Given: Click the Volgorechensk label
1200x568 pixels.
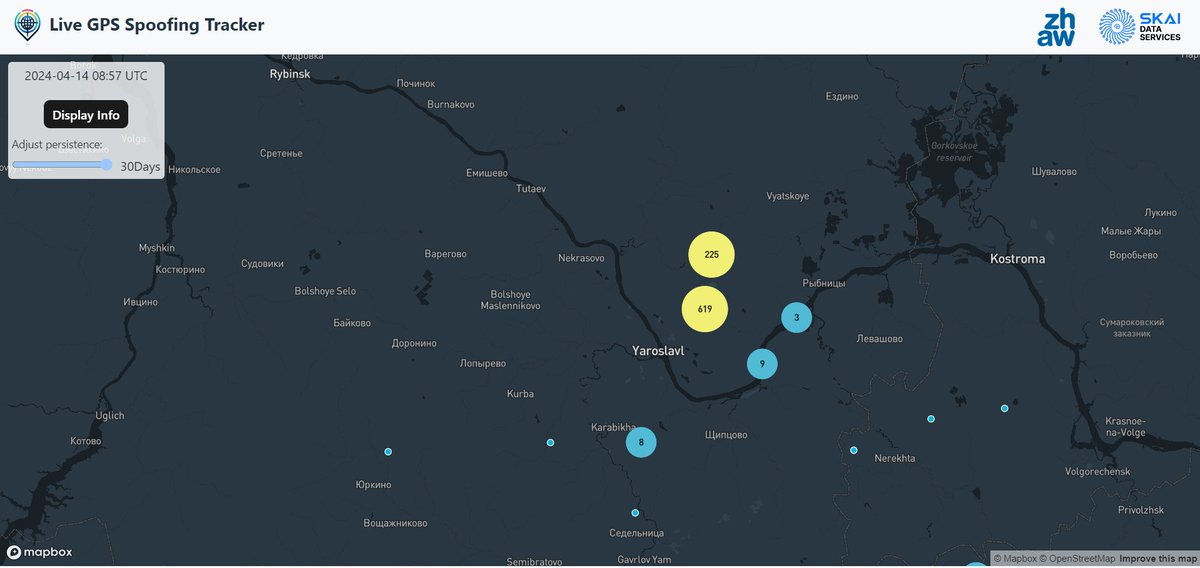Looking at the screenshot, I should 1097,471.
